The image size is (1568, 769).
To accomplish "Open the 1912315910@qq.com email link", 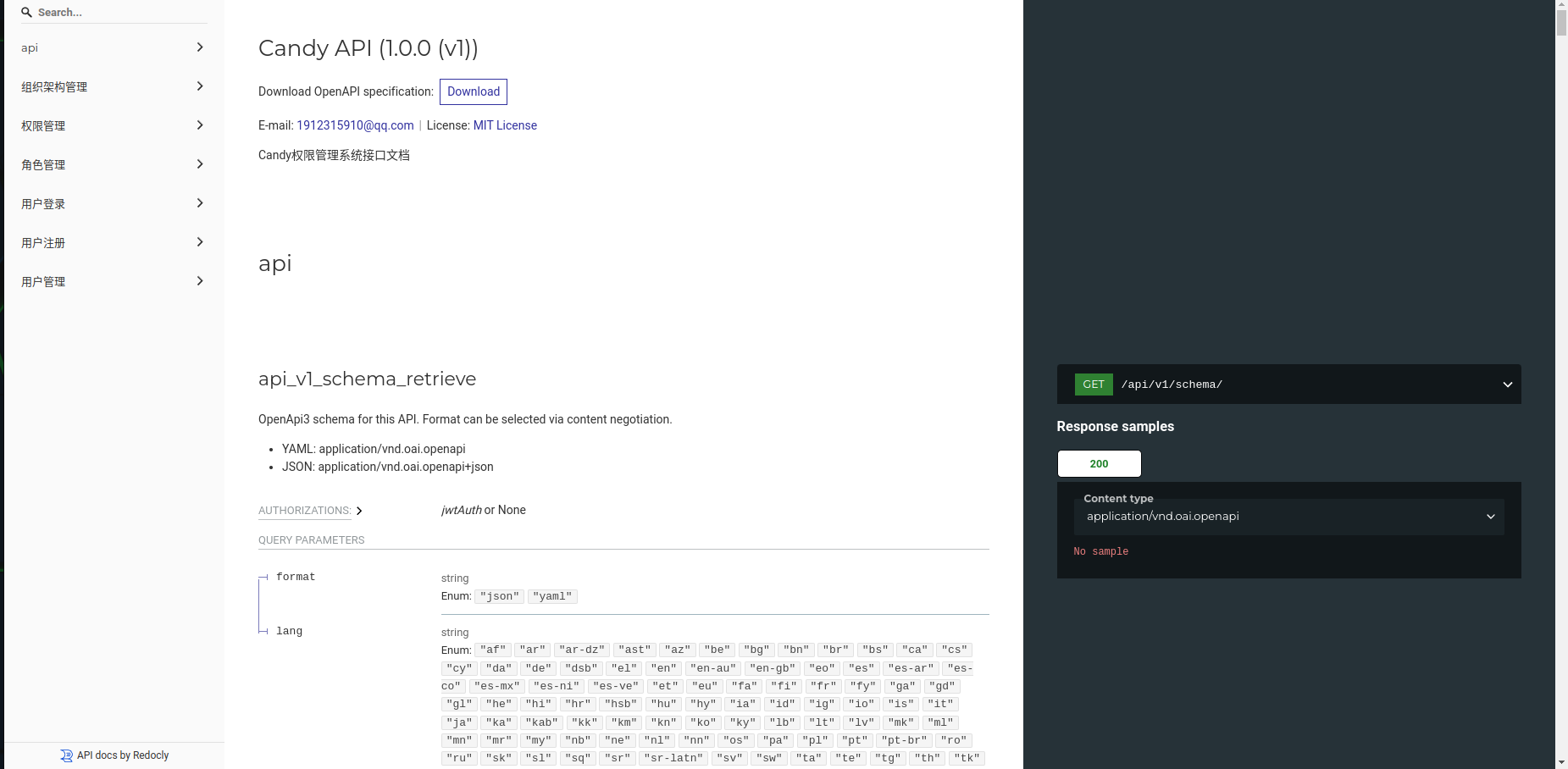I will point(355,125).
